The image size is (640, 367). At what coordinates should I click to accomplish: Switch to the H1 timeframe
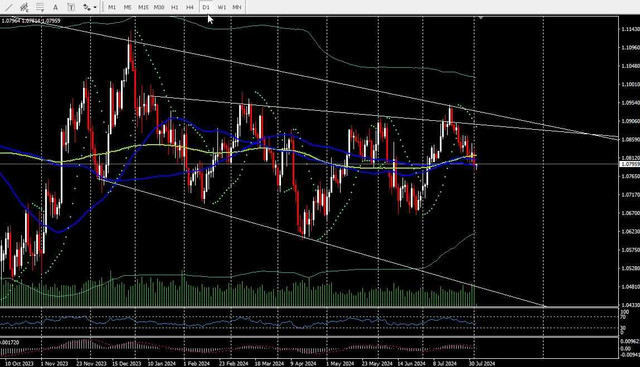(x=175, y=7)
